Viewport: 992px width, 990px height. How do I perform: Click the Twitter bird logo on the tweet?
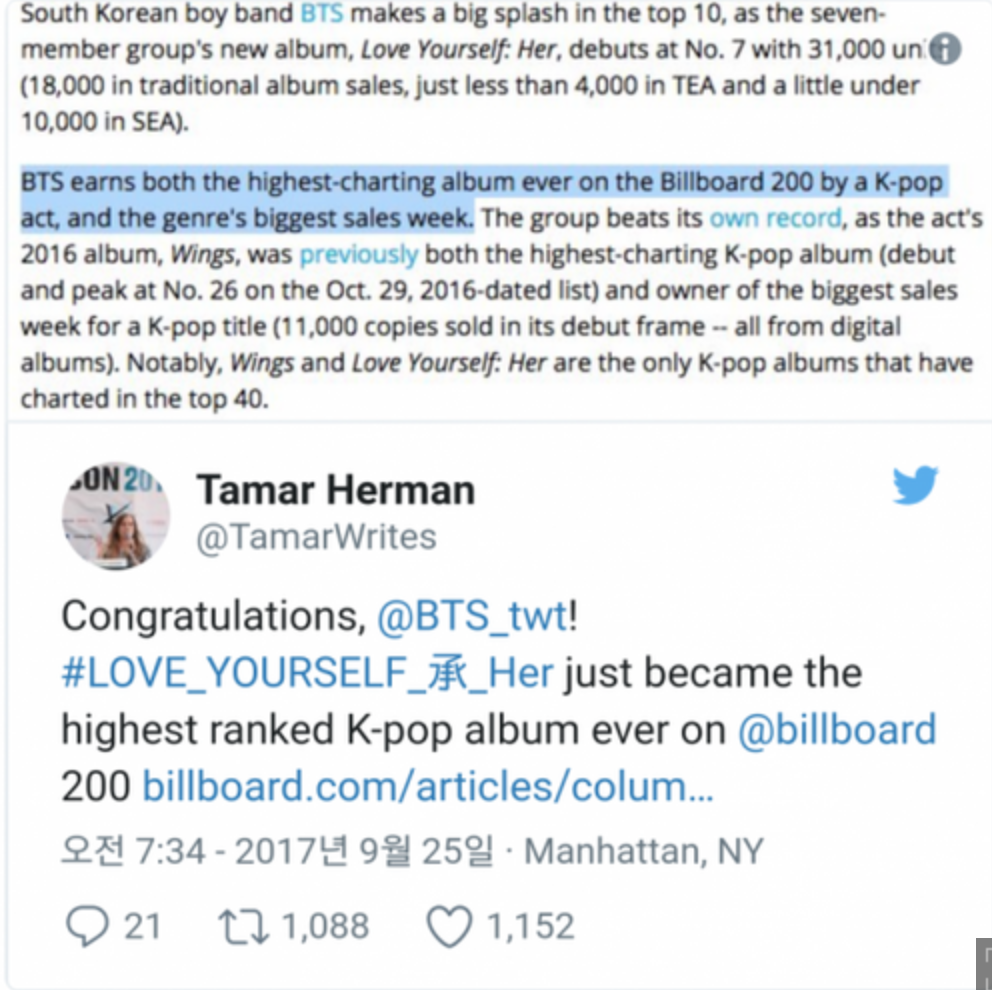916,488
